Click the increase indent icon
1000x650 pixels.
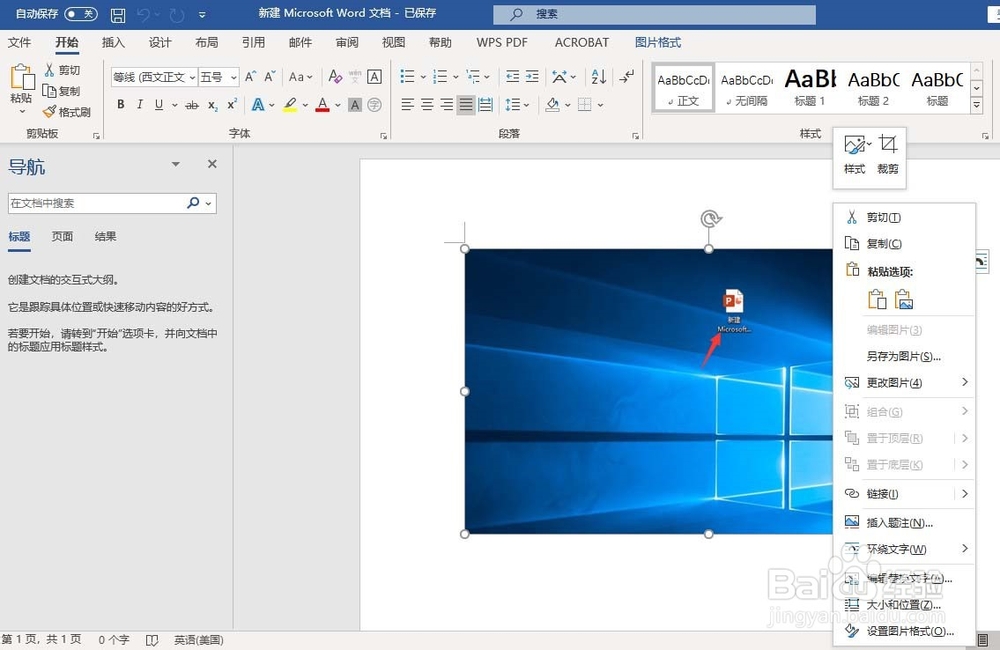pos(532,77)
